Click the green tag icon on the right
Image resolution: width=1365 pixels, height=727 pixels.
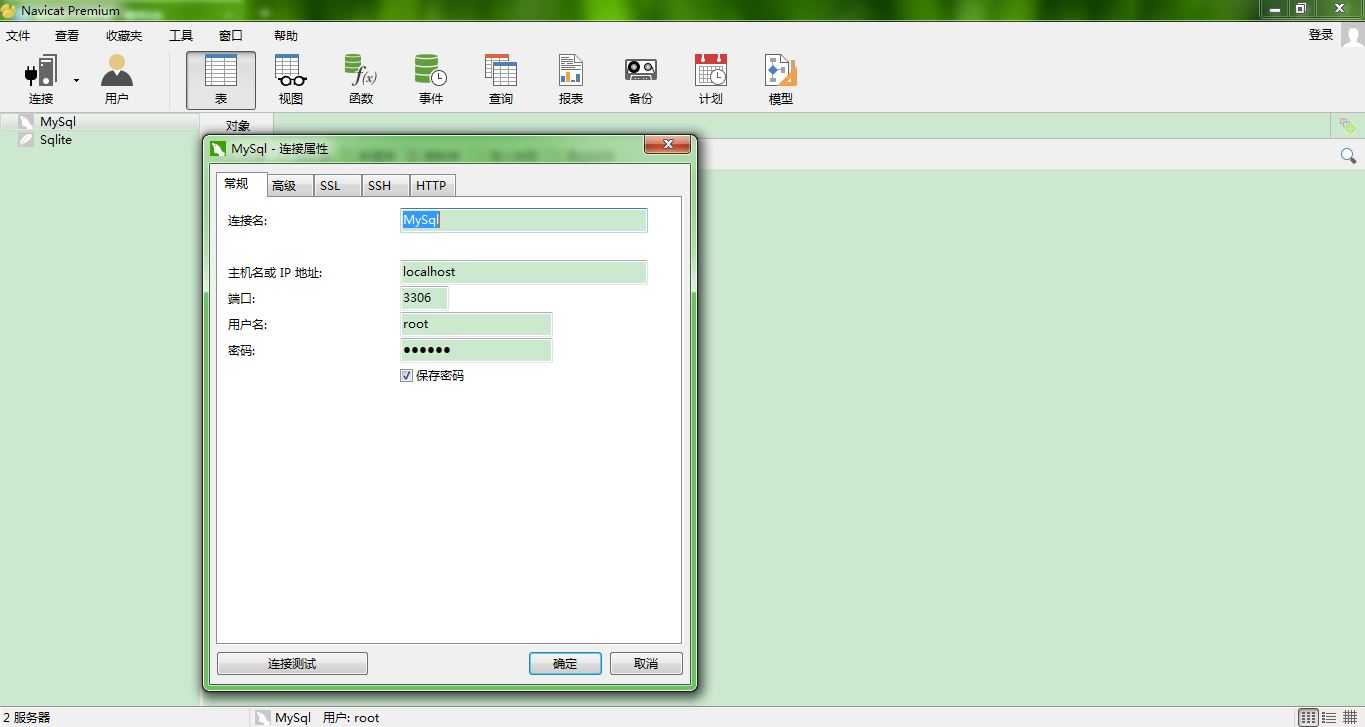click(1348, 126)
